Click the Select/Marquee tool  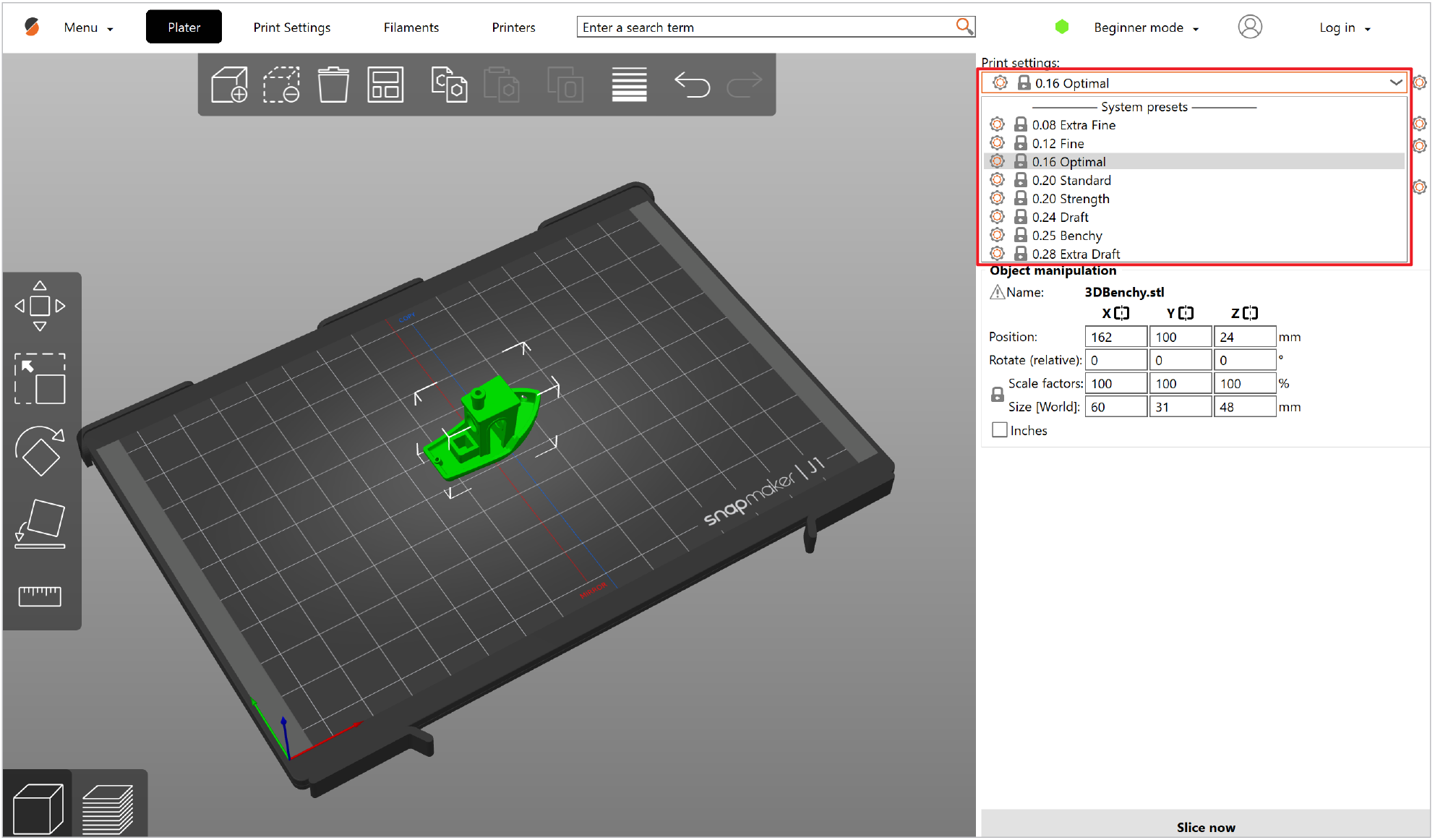pyautogui.click(x=41, y=380)
